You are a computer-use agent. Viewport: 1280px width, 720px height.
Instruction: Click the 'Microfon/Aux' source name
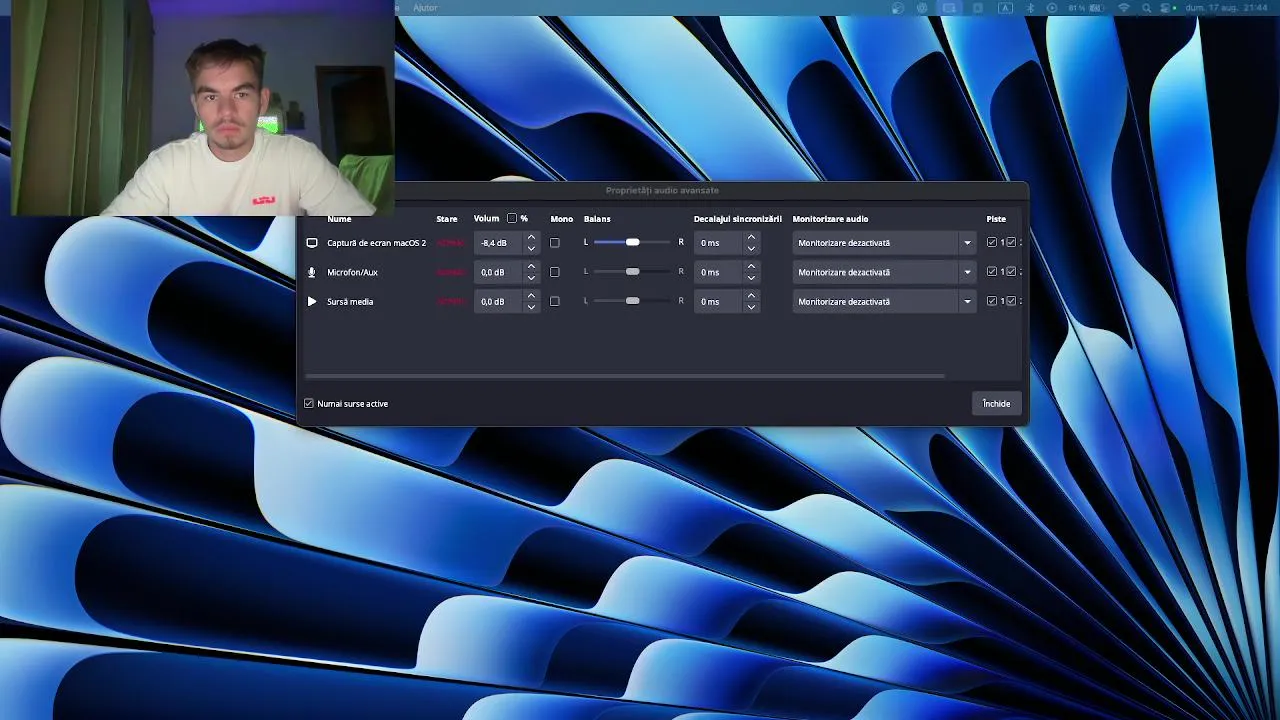click(x=352, y=272)
